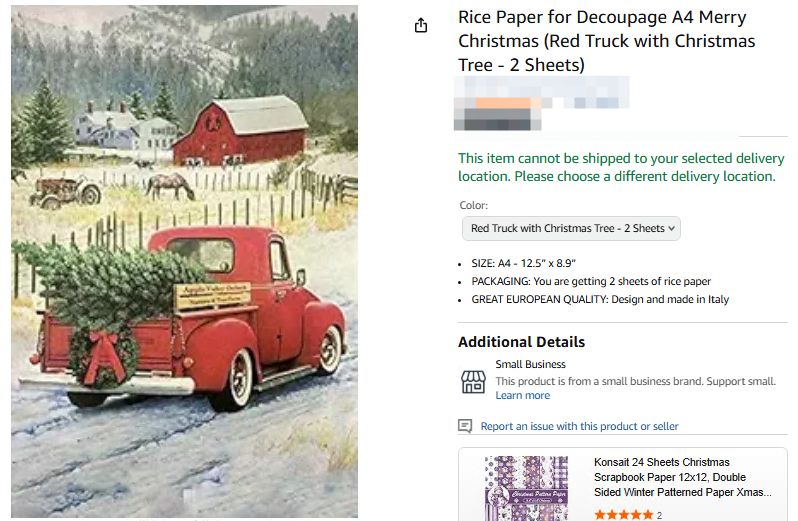Image resolution: width=798 pixels, height=521 pixels.
Task: Click the review count next to the stars
Action: tap(659, 515)
